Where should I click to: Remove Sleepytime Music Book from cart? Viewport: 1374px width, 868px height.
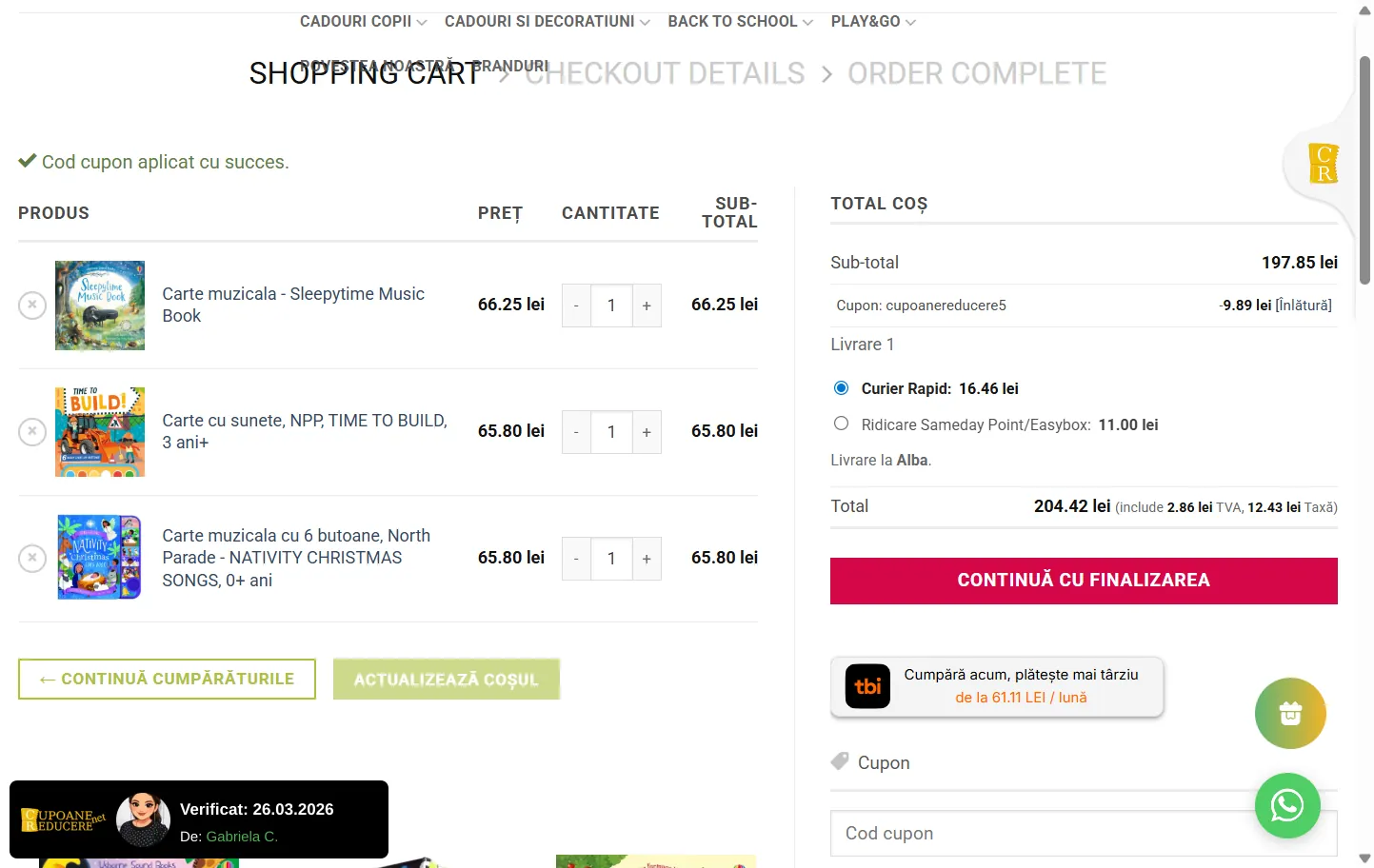coord(32,306)
